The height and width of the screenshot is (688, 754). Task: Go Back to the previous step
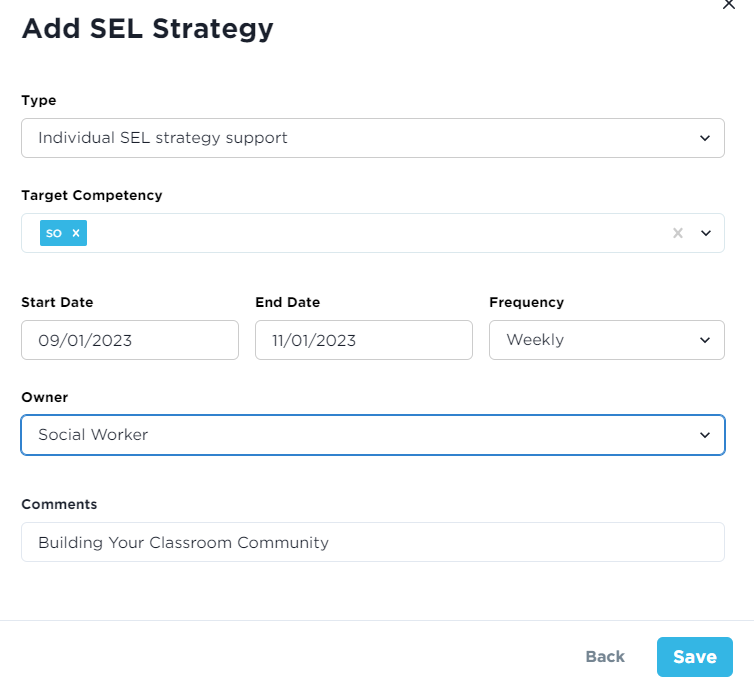click(x=605, y=656)
